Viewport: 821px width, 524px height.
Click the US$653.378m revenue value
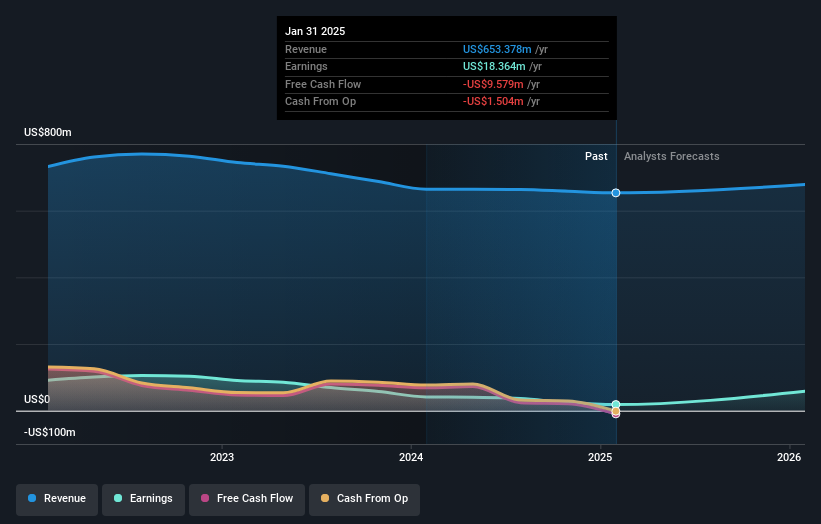(x=497, y=49)
